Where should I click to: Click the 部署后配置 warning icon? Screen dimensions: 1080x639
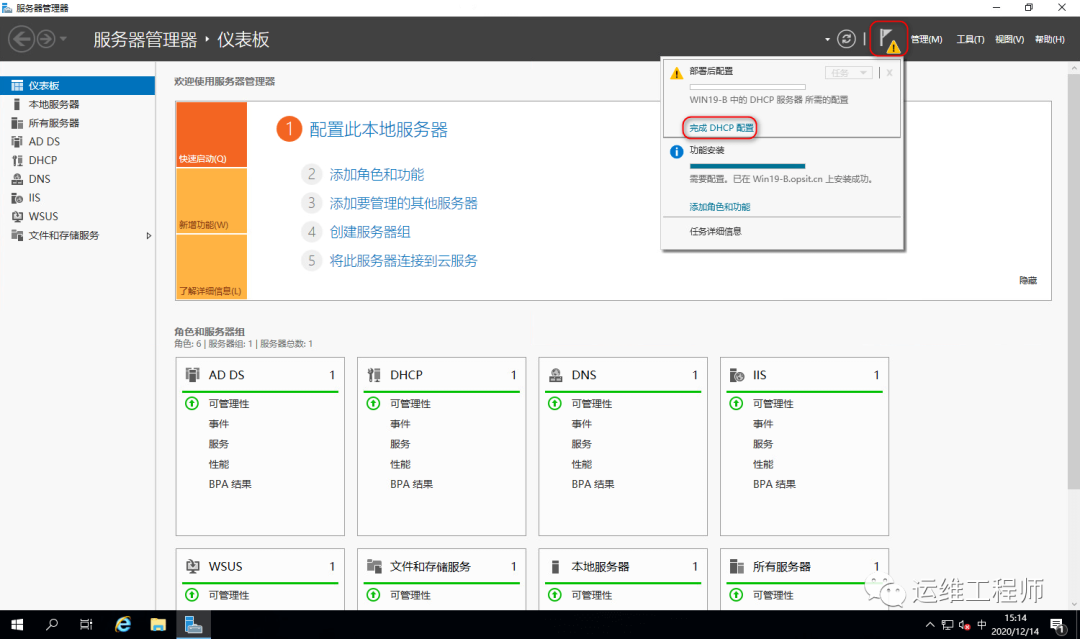coord(676,73)
